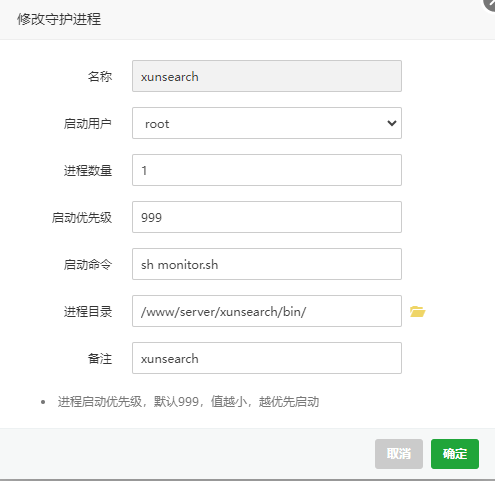Click the 名称 field containing xunsearch
This screenshot has height=481, width=495.
coord(267,76)
